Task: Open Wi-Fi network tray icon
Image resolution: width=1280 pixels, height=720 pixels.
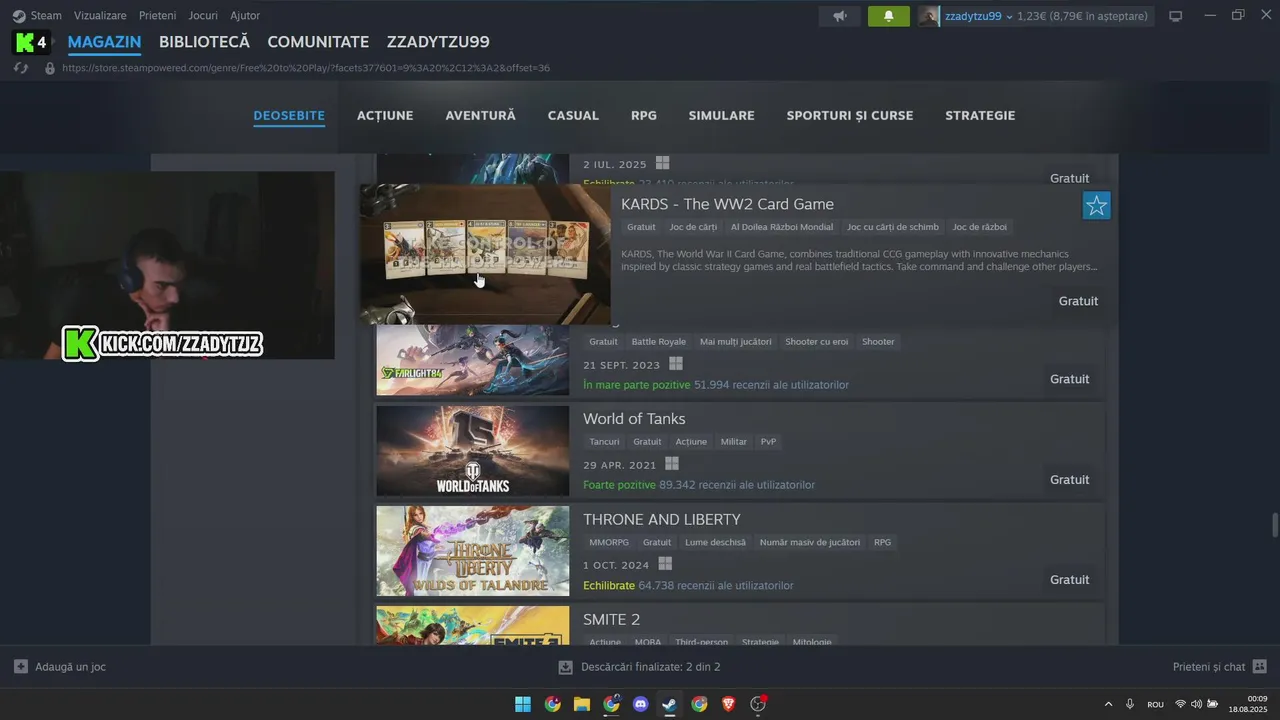Action: [x=1180, y=704]
